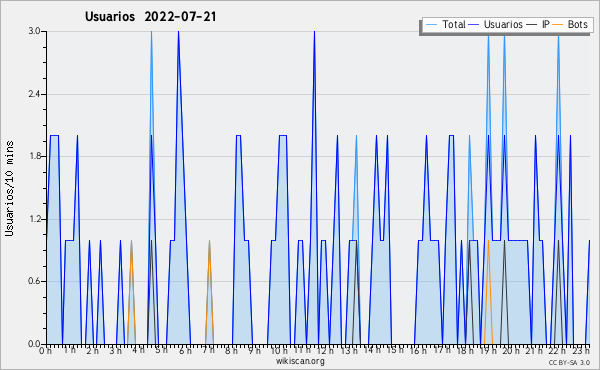Click the '0.0' y-axis value
This screenshot has width=600, height=370.
(x=34, y=344)
